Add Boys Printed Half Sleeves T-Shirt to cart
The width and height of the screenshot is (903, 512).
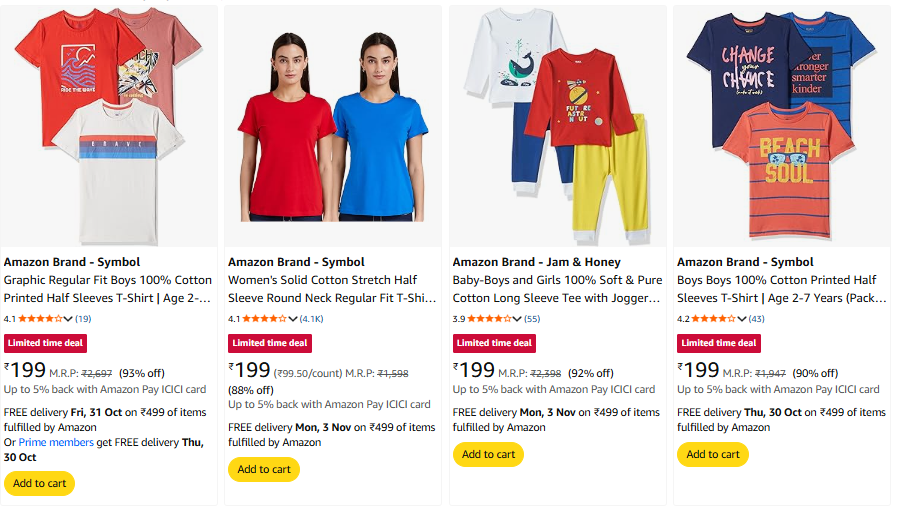click(x=713, y=454)
